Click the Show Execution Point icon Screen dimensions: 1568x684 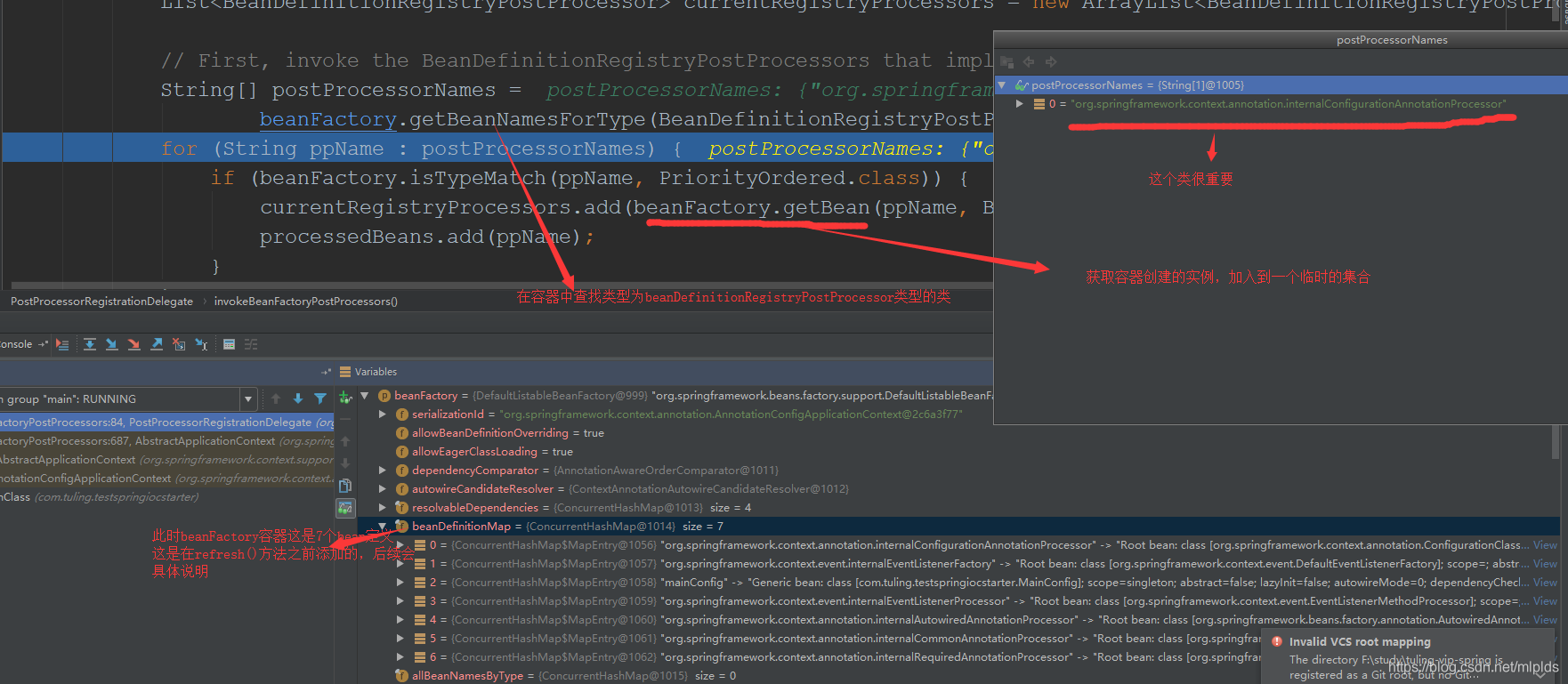[62, 344]
